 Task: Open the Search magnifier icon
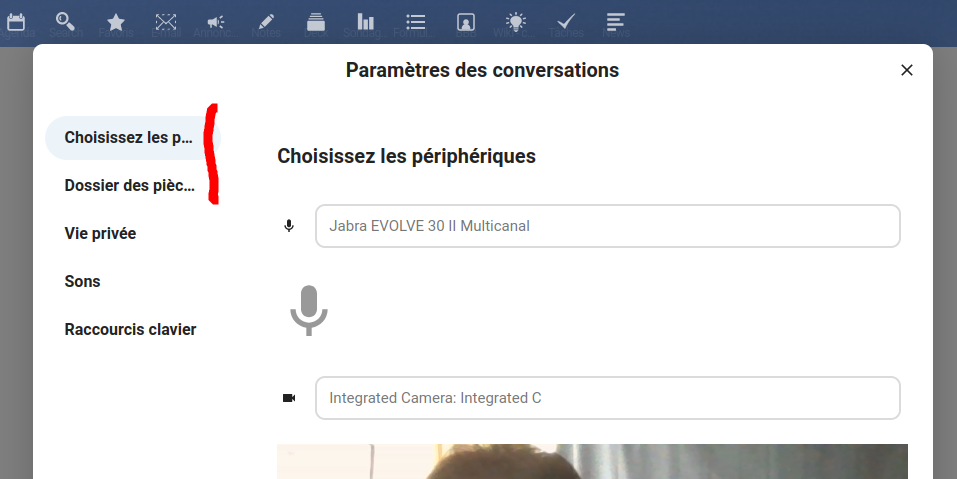pos(65,21)
